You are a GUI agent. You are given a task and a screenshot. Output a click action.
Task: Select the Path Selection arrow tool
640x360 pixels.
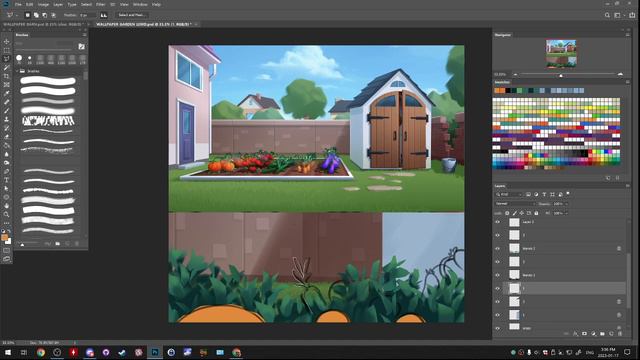point(7,189)
